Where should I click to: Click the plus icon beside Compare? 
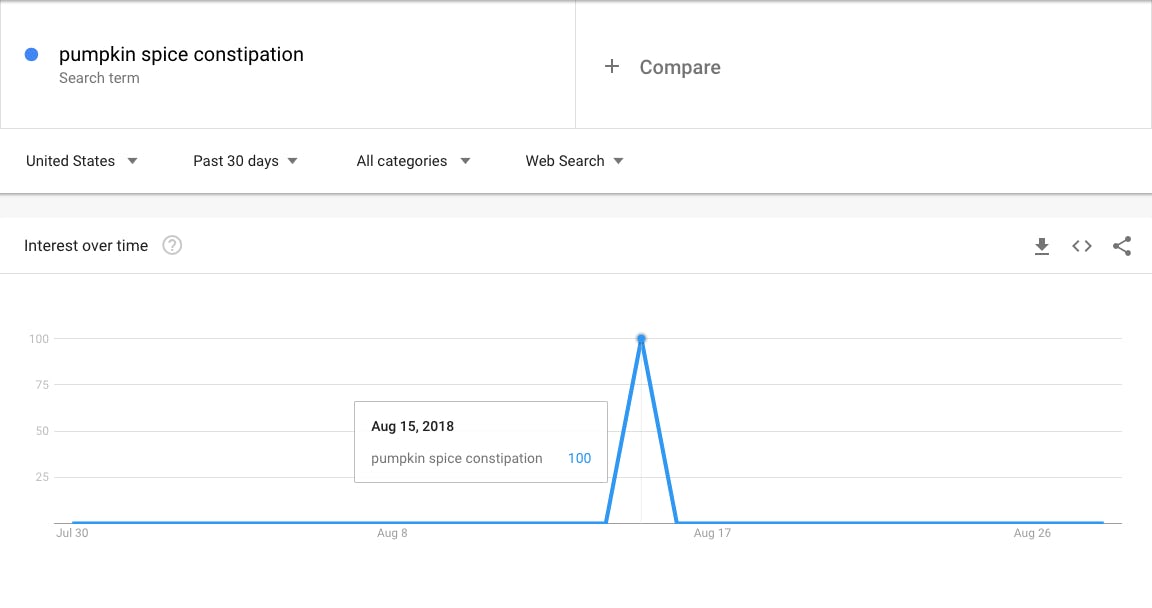click(612, 67)
